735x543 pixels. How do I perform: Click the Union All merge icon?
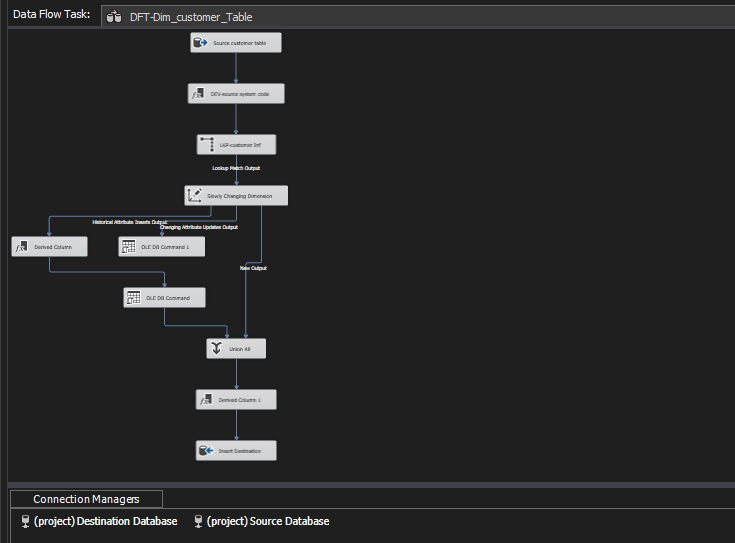[x=216, y=348]
